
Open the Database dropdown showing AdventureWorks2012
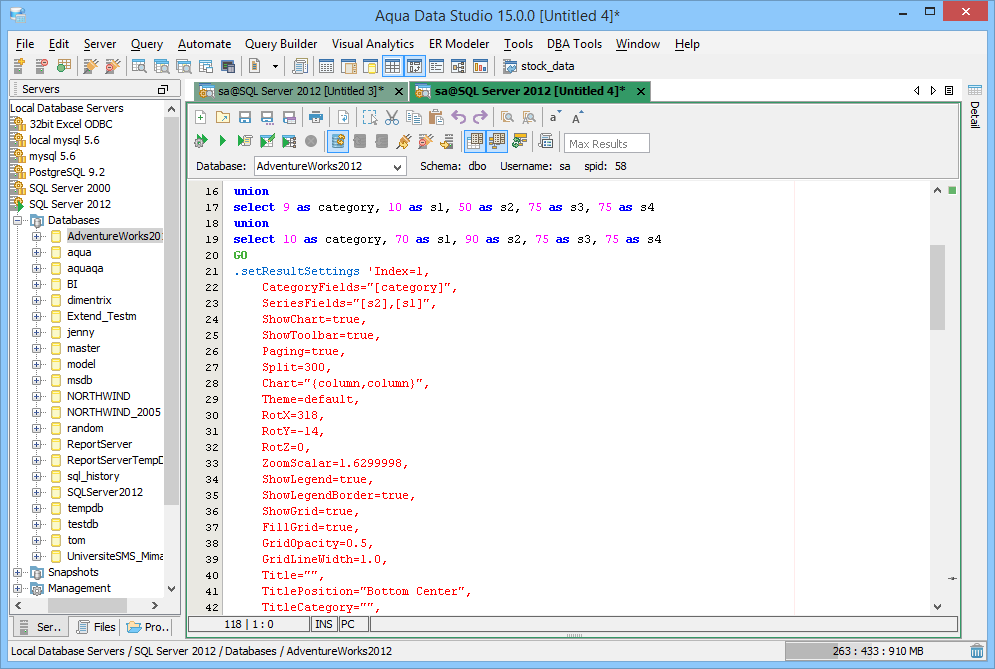tap(397, 166)
